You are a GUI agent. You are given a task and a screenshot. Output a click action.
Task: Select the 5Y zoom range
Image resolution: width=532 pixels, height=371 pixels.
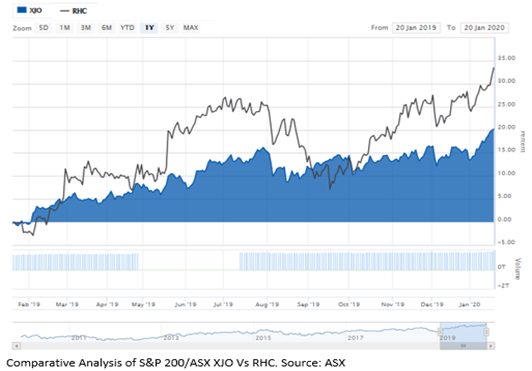[170, 28]
